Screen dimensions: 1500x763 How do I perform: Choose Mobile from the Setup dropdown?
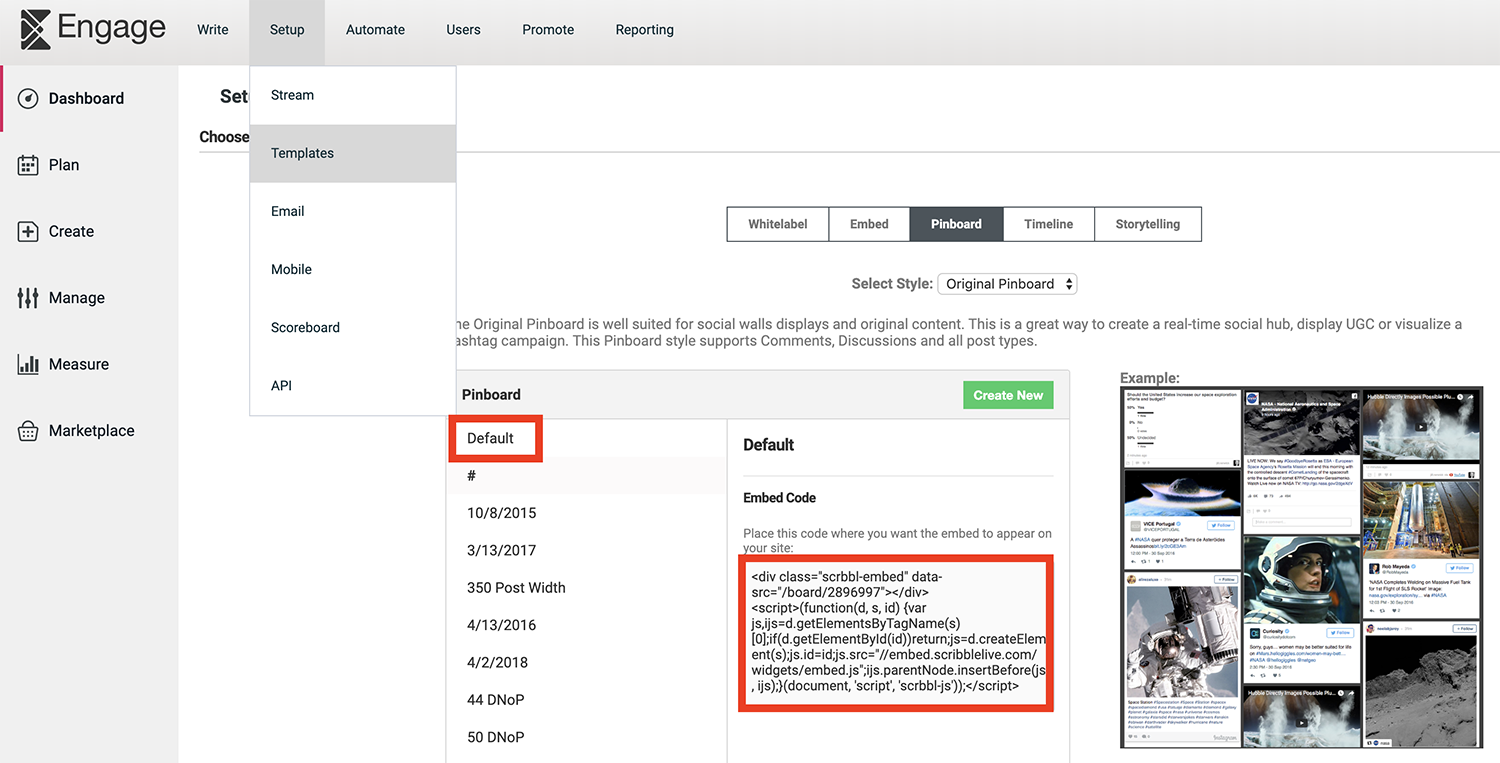pyautogui.click(x=353, y=269)
